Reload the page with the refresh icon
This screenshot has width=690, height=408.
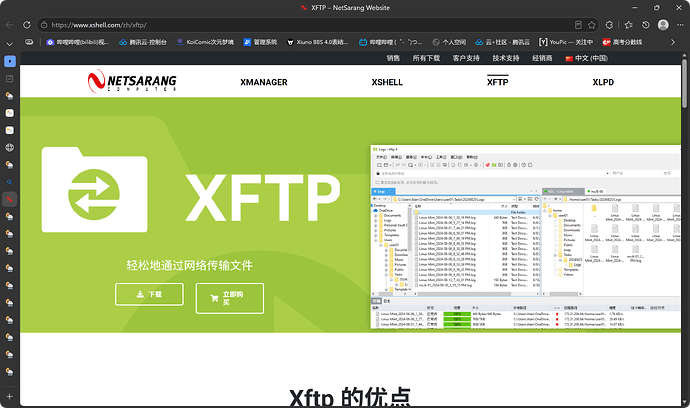(x=26, y=25)
